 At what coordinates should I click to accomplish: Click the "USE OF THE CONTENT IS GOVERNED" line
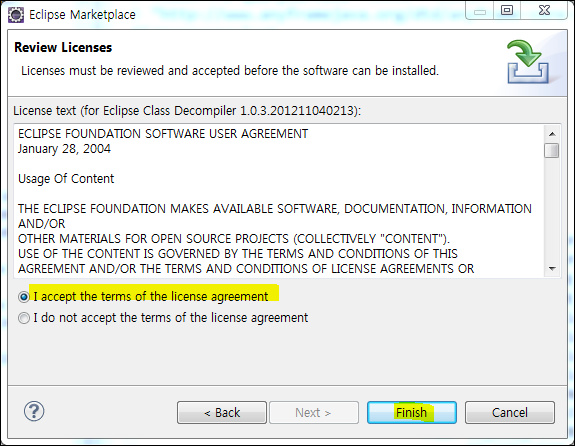tap(238, 254)
